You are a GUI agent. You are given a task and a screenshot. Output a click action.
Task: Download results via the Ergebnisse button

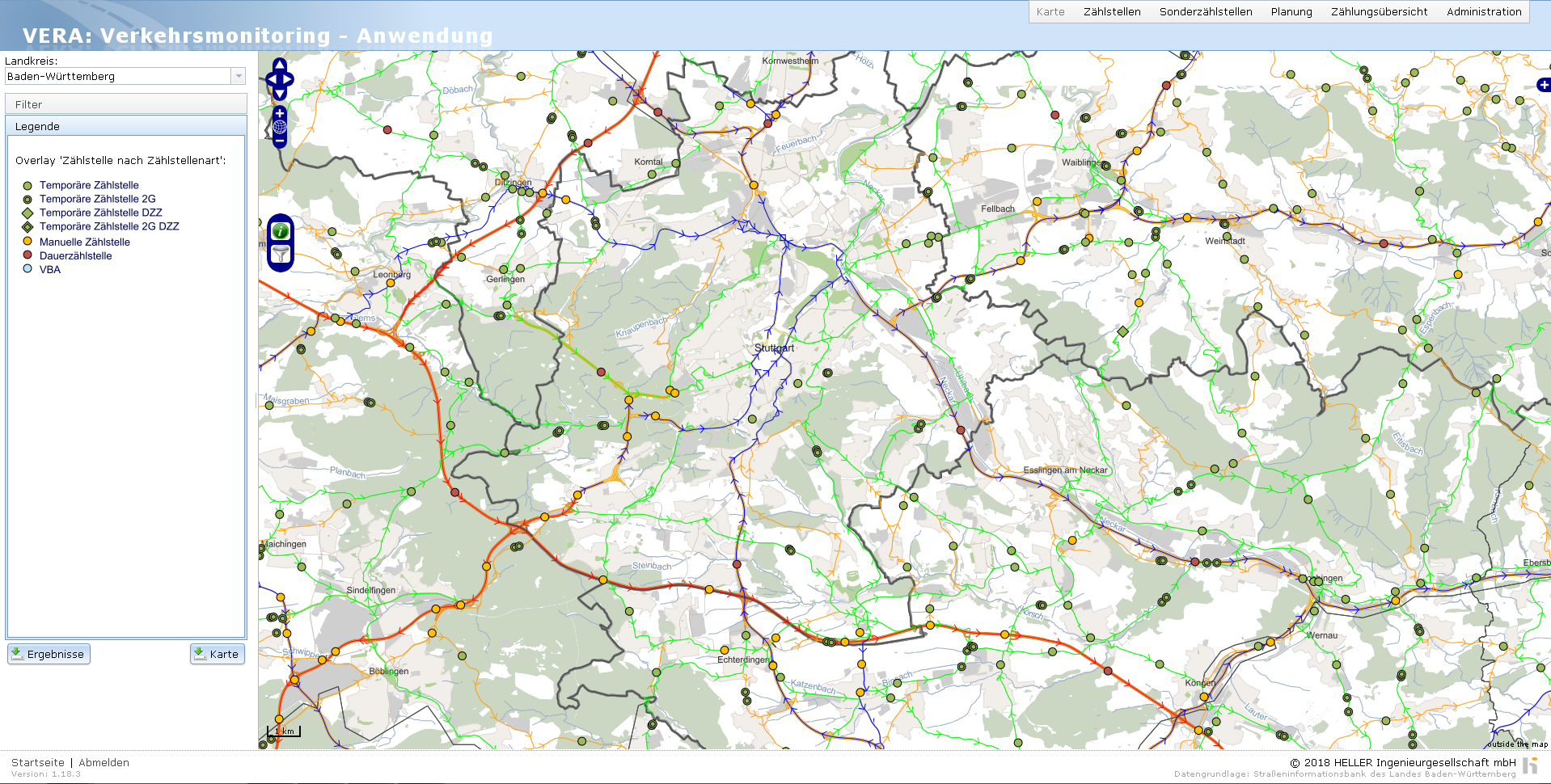pyautogui.click(x=49, y=654)
